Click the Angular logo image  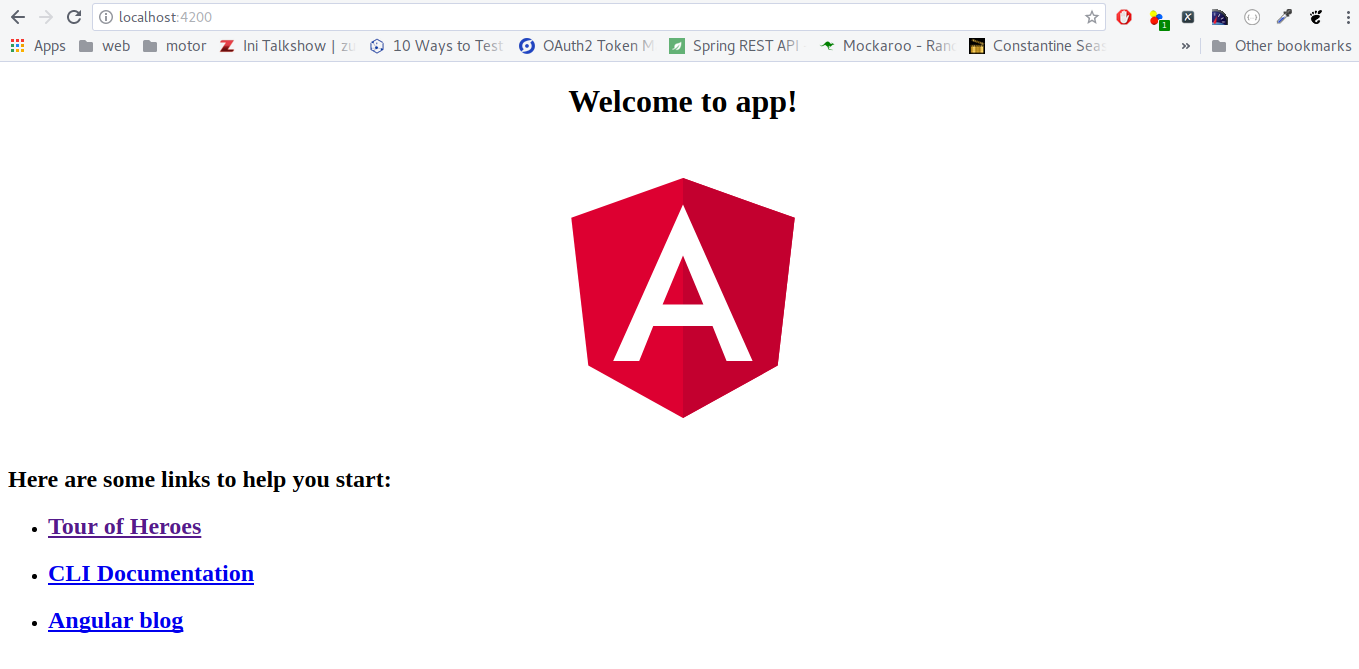[683, 298]
